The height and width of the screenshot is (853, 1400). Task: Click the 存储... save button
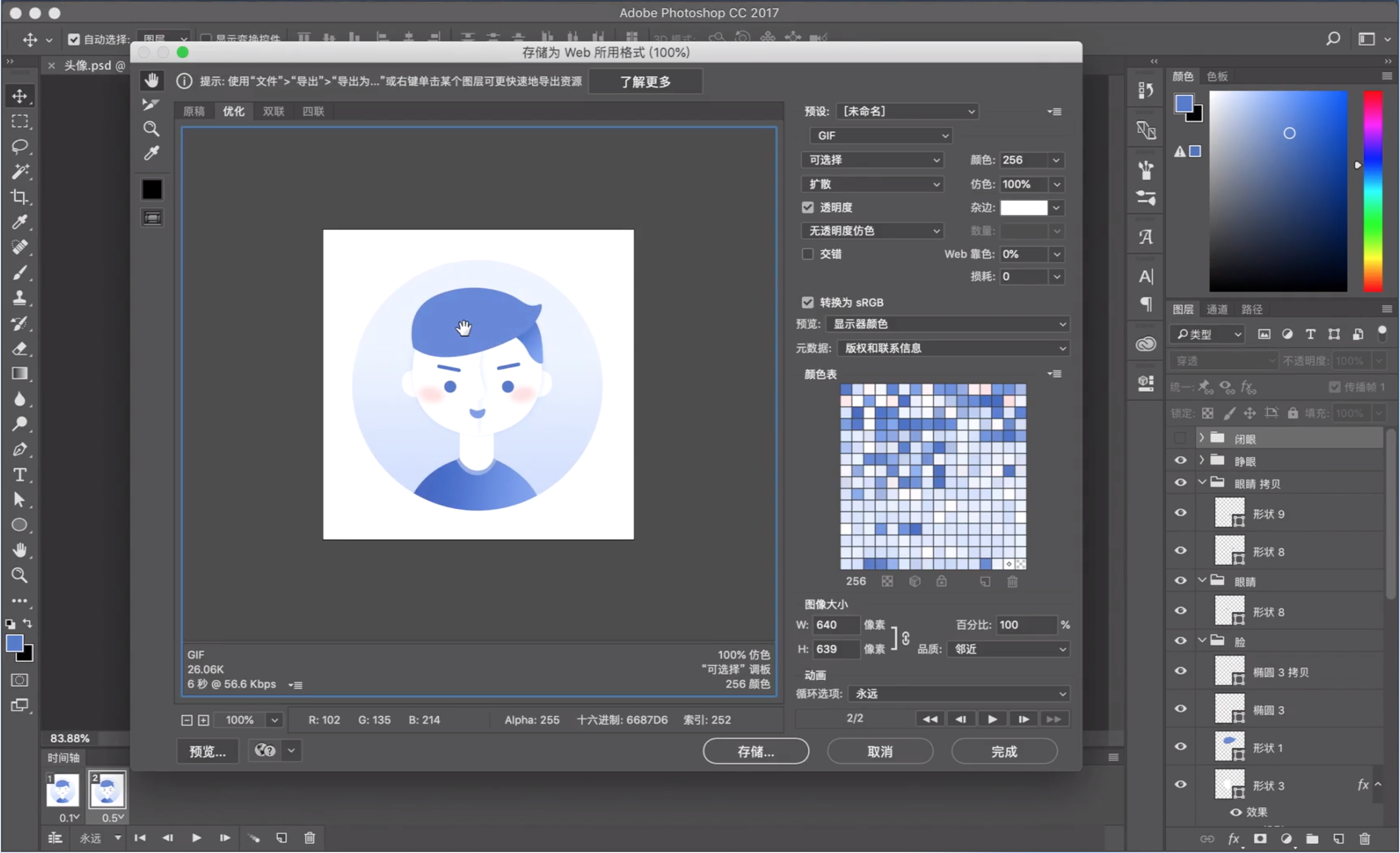point(755,751)
